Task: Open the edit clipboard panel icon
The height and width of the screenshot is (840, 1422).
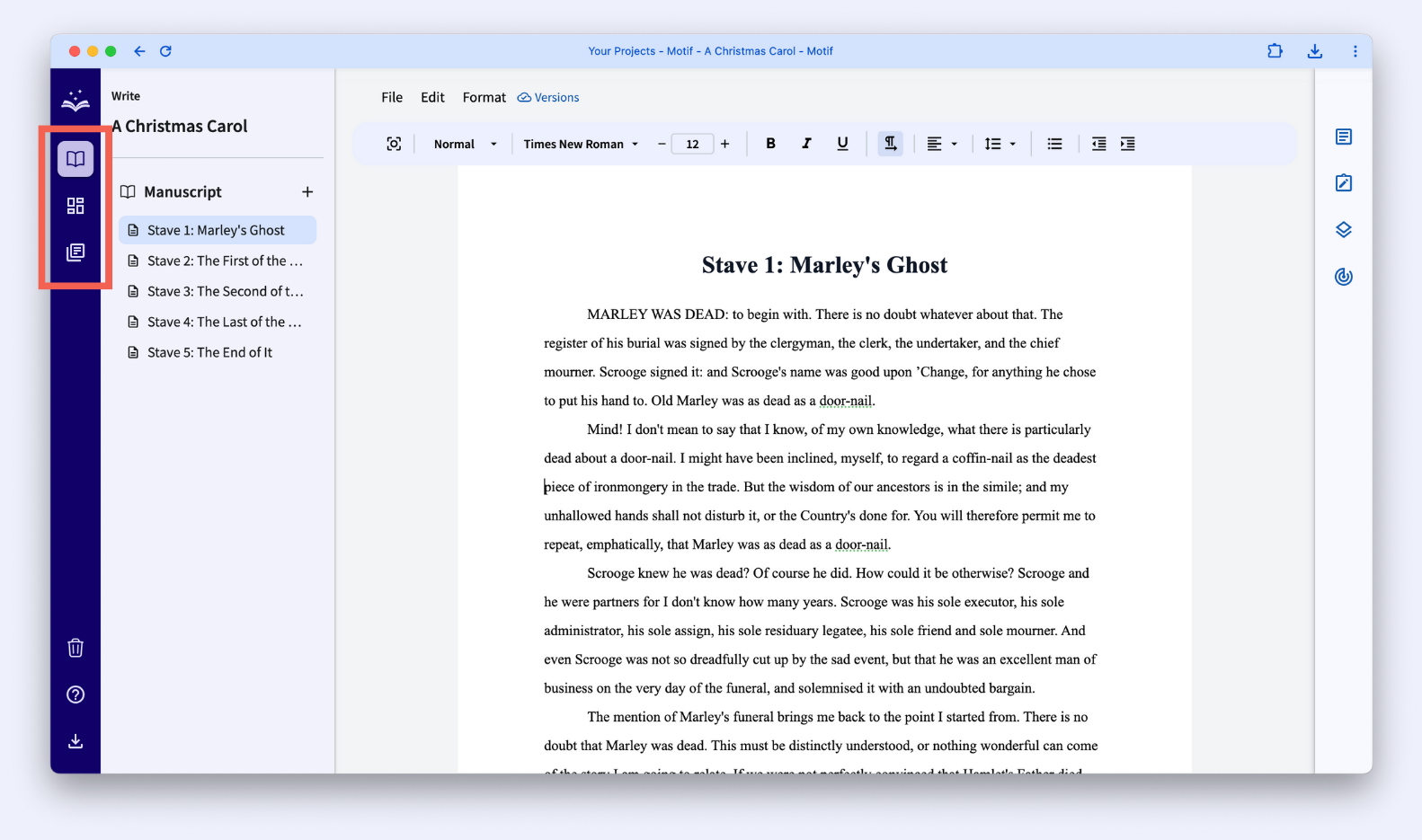Action: (x=1344, y=183)
